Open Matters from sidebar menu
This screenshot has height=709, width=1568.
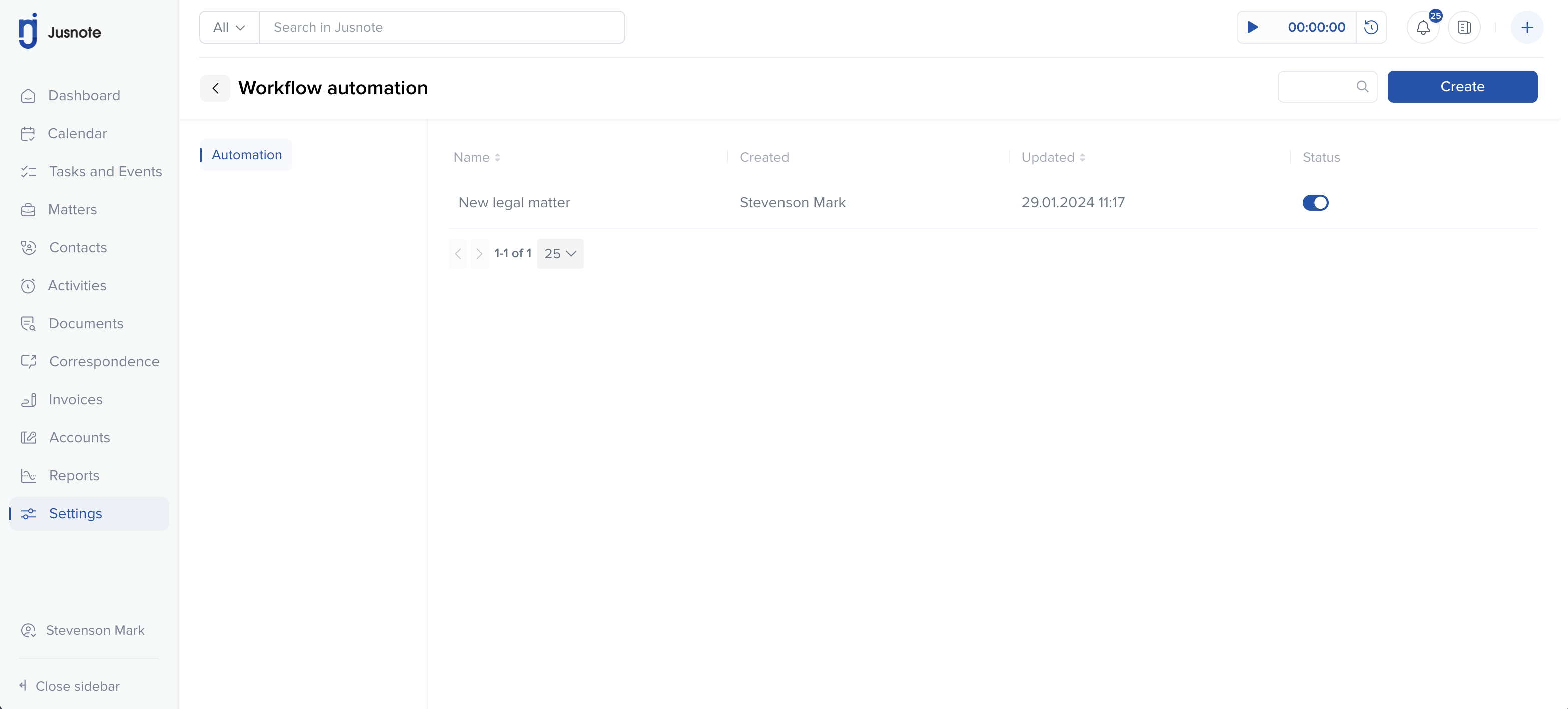pyautogui.click(x=72, y=210)
